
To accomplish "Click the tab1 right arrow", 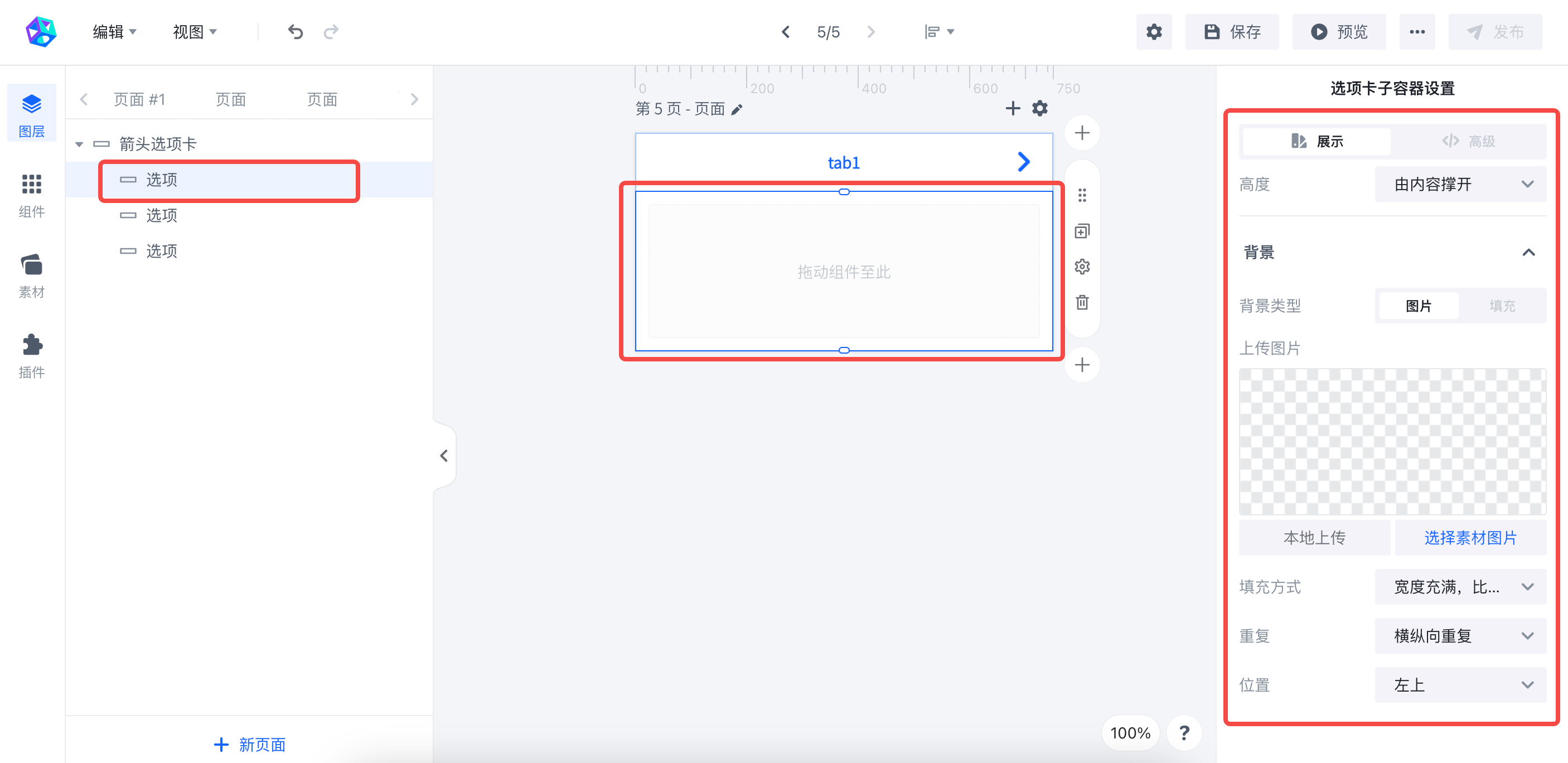I will pyautogui.click(x=1024, y=161).
